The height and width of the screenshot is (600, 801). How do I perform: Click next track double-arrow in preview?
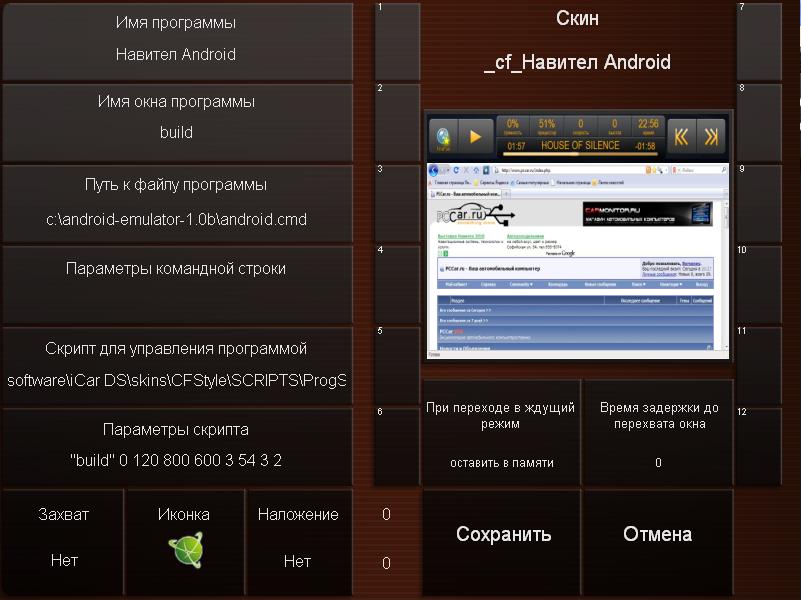pyautogui.click(x=710, y=137)
